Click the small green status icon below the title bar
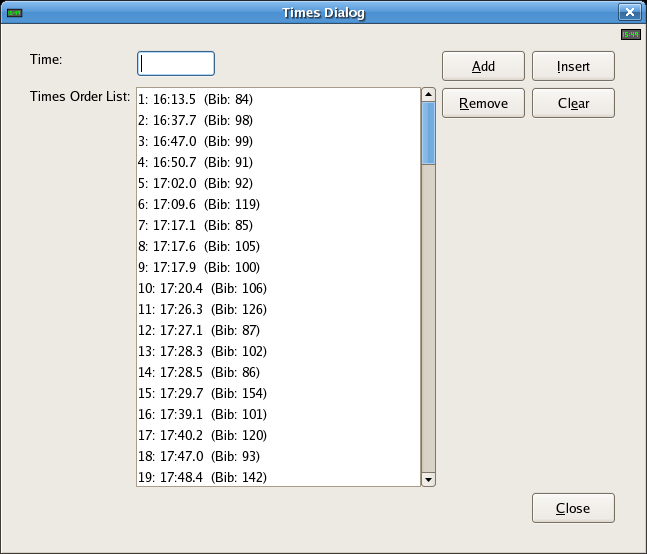647x554 pixels. 630,35
